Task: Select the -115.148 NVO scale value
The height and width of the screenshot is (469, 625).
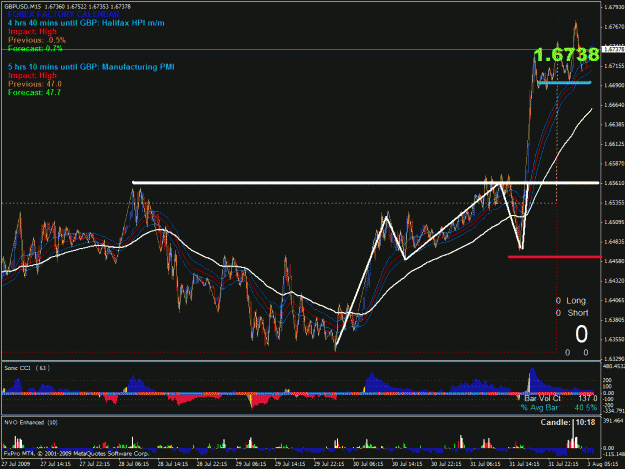Action: coord(614,454)
